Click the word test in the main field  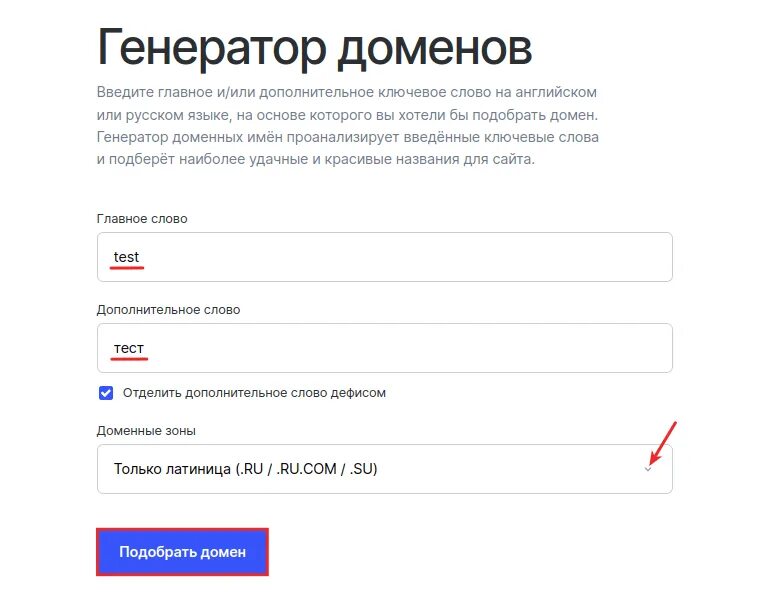126,257
